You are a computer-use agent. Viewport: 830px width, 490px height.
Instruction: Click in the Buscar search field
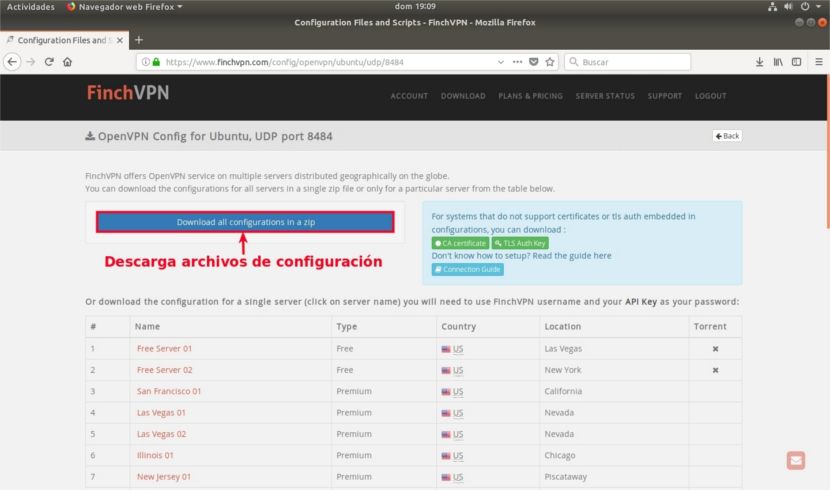point(628,62)
